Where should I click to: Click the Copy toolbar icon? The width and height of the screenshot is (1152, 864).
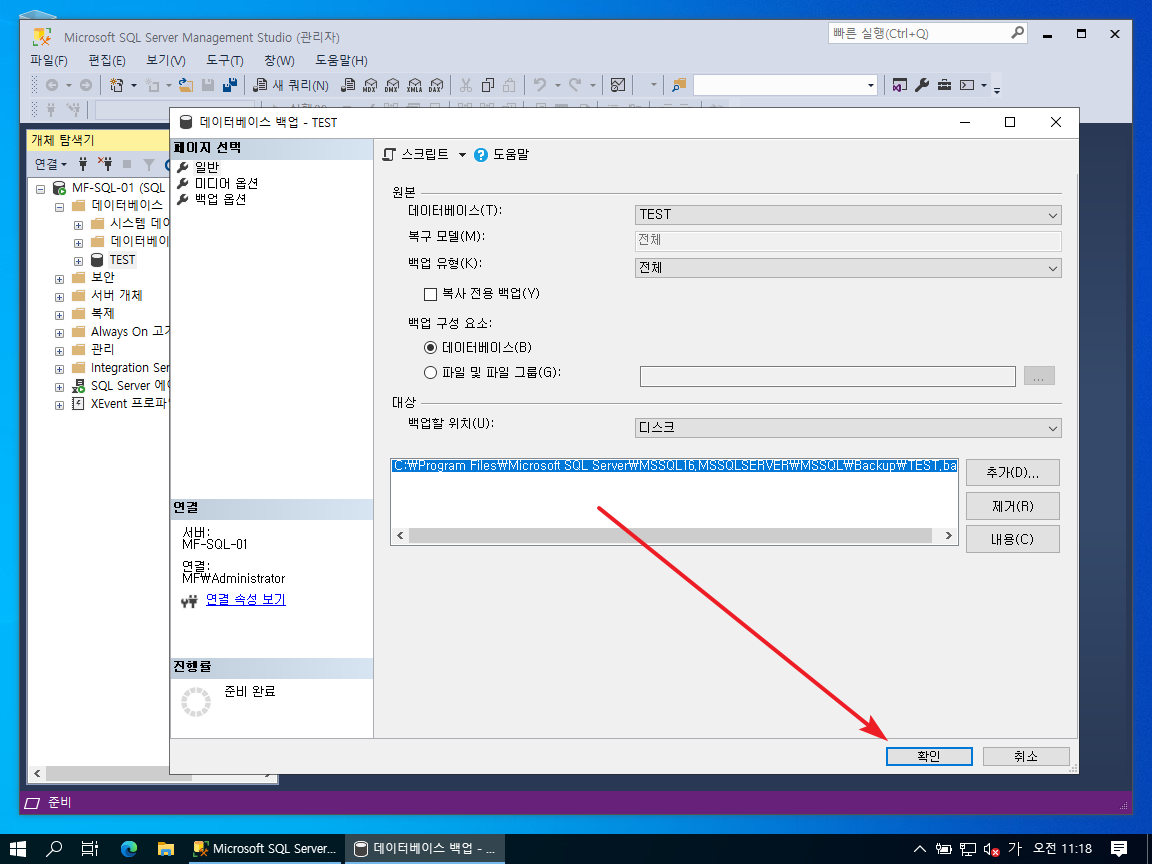[487, 85]
